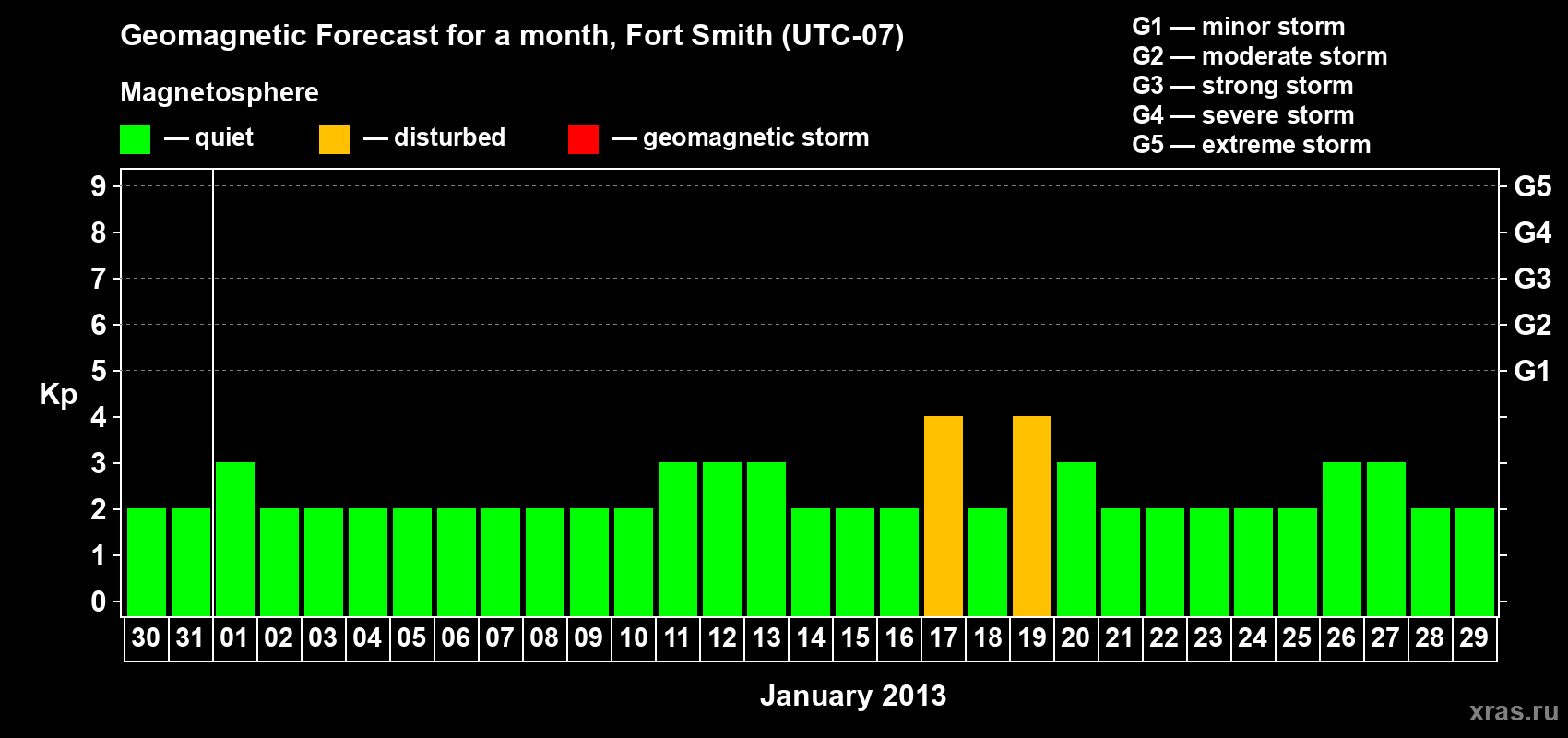The width and height of the screenshot is (1568, 738).
Task: Click the '— disturbed' legend label
Action: [x=434, y=138]
